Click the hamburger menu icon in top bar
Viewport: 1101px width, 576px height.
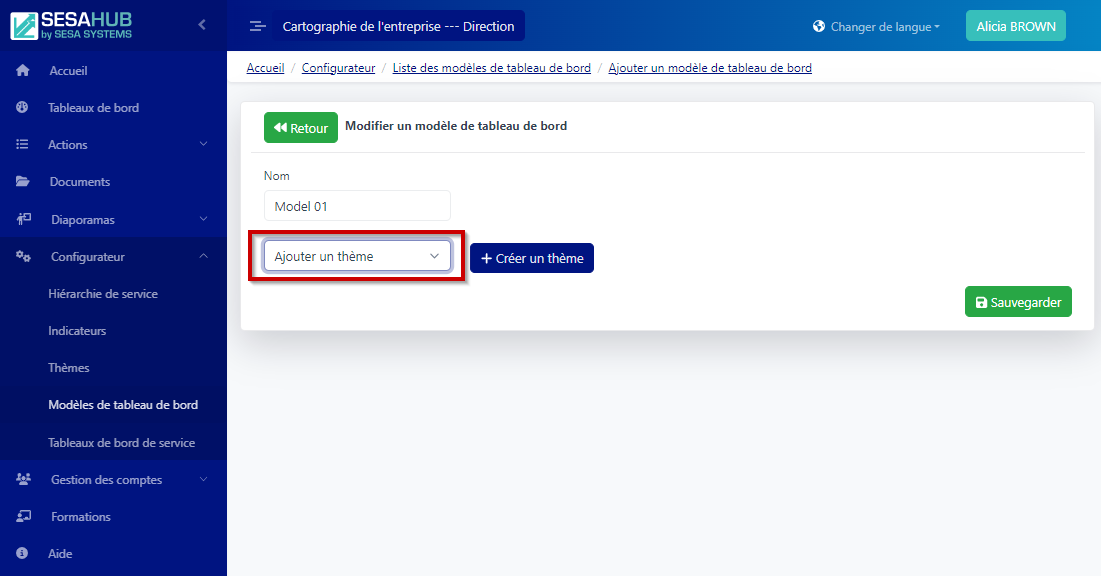click(x=257, y=26)
